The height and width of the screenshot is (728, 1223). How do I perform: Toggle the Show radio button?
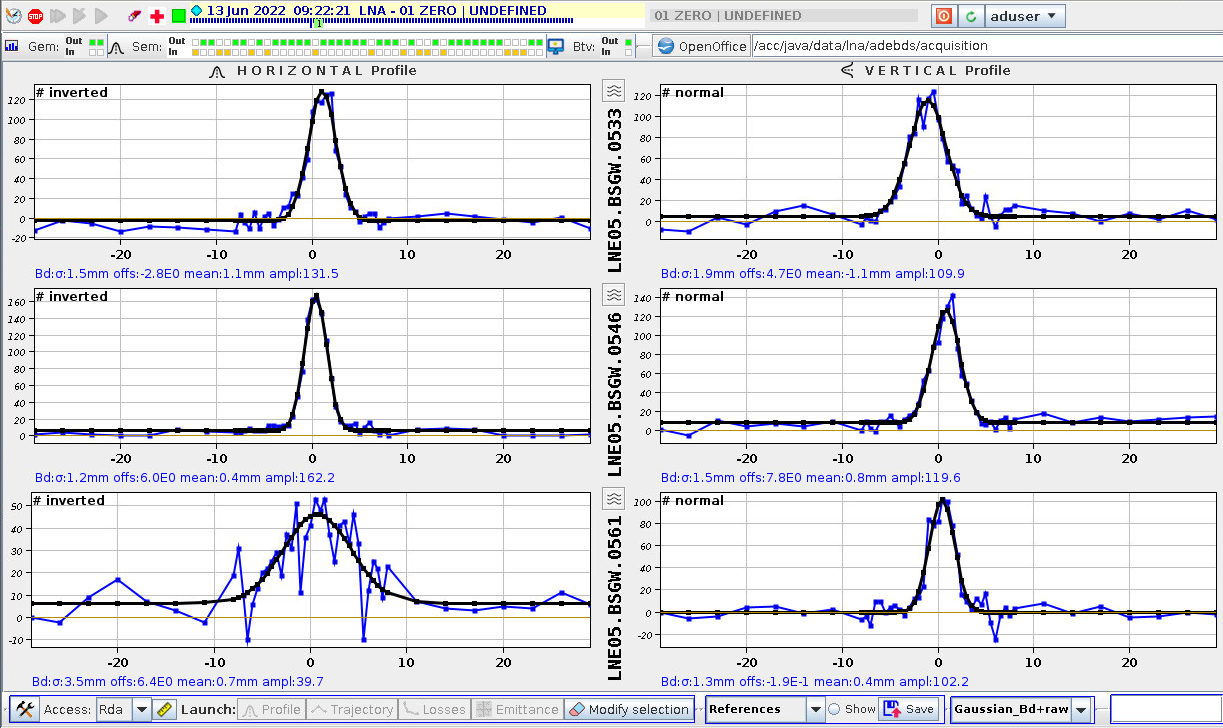833,709
